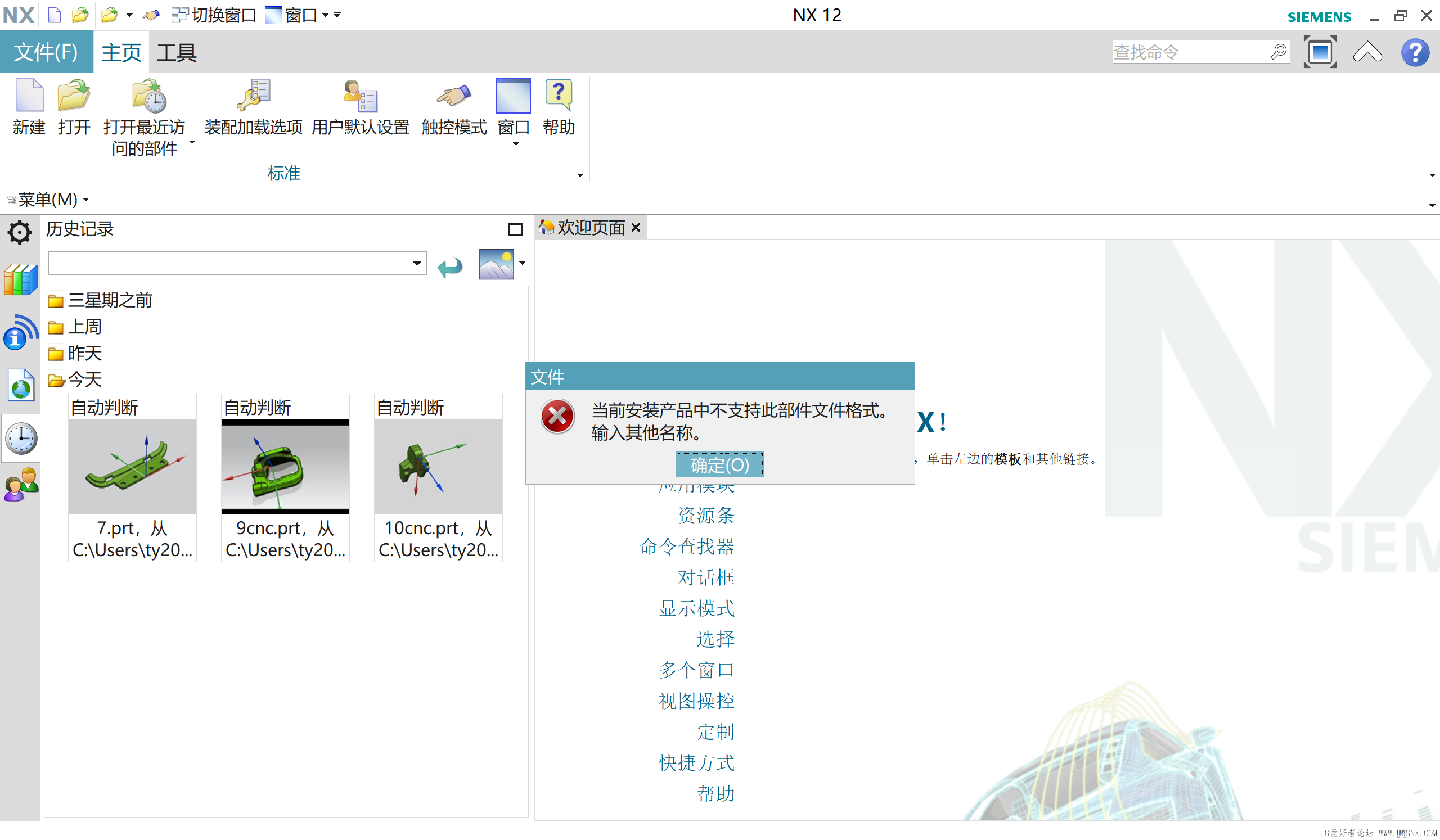Image resolution: width=1440 pixels, height=840 pixels.
Task: Expand recently opened parts dropdown arrow
Action: 192,142
